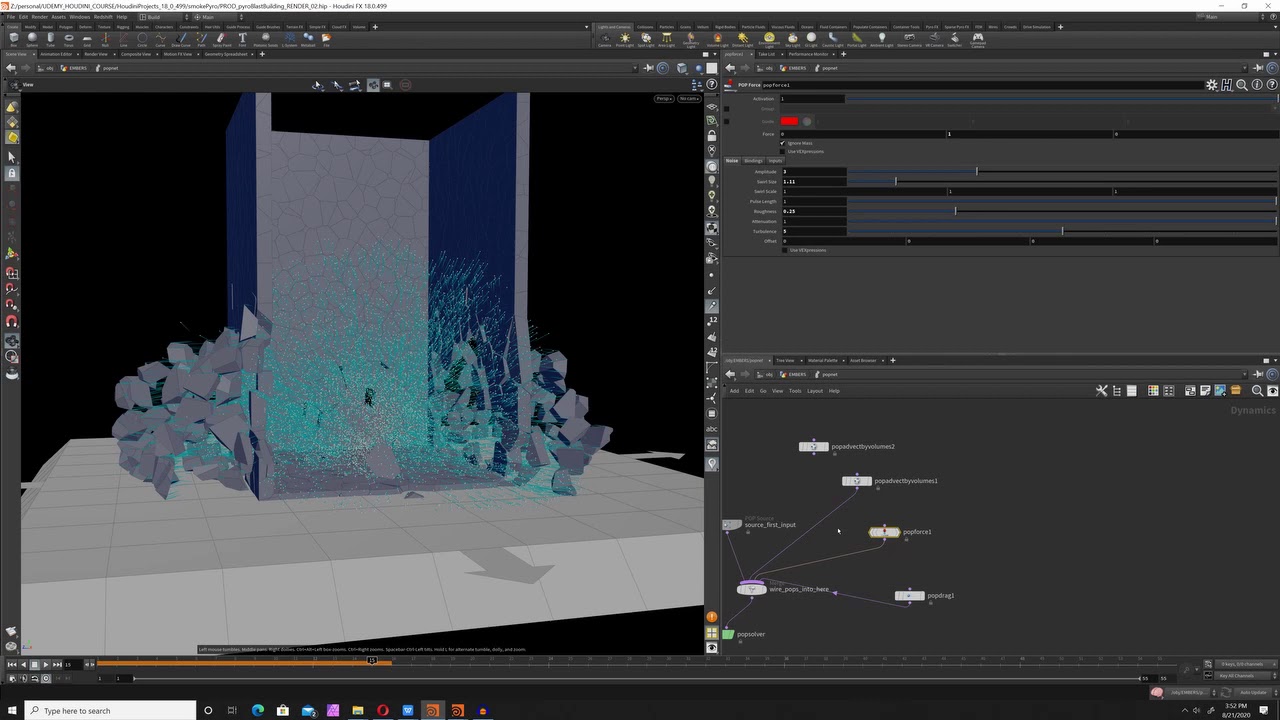Open the parameter pane path history dropdown
This screenshot has height=720, width=1280.
1247,68
